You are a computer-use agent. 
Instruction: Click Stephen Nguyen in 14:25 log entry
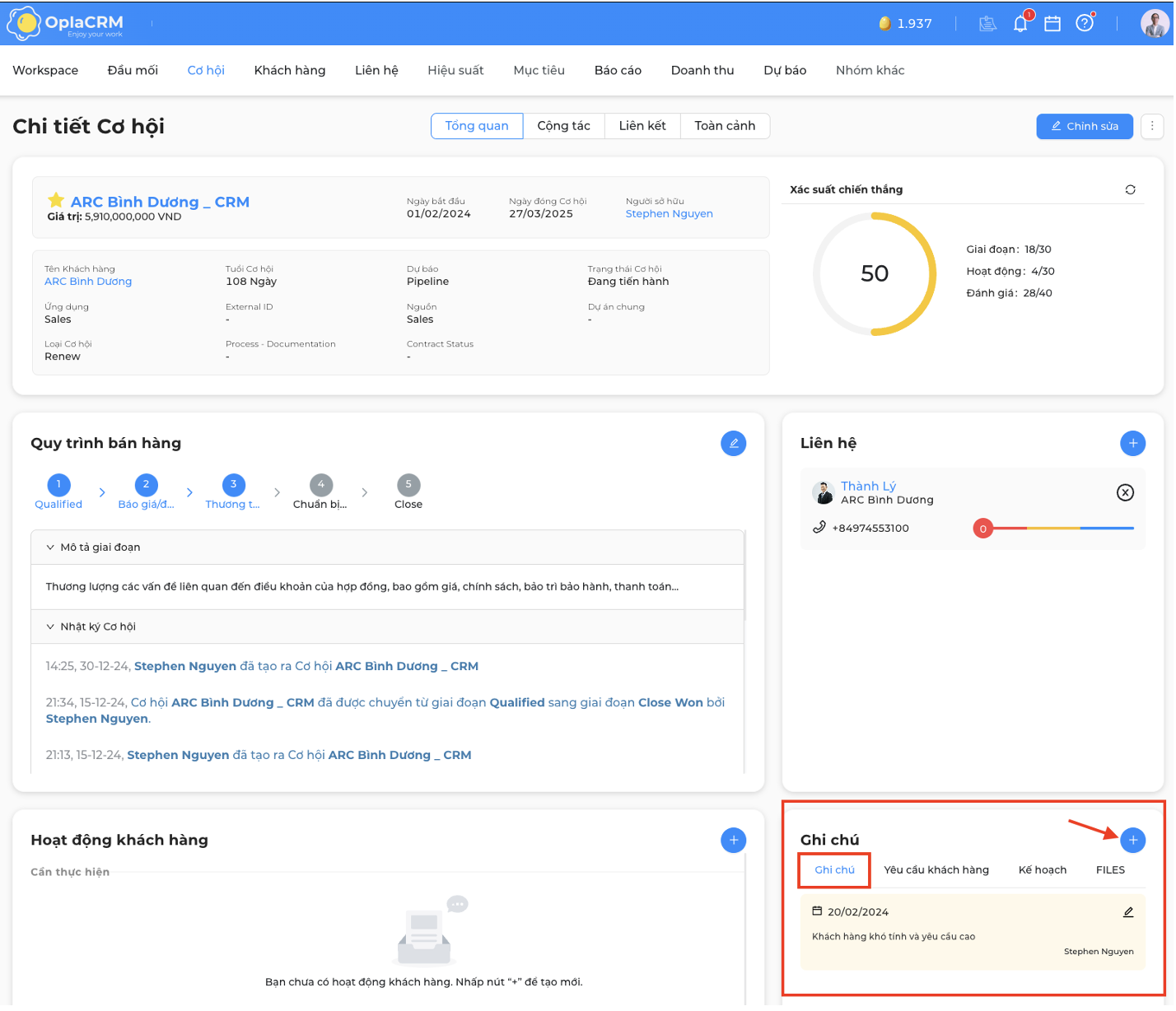click(x=185, y=666)
